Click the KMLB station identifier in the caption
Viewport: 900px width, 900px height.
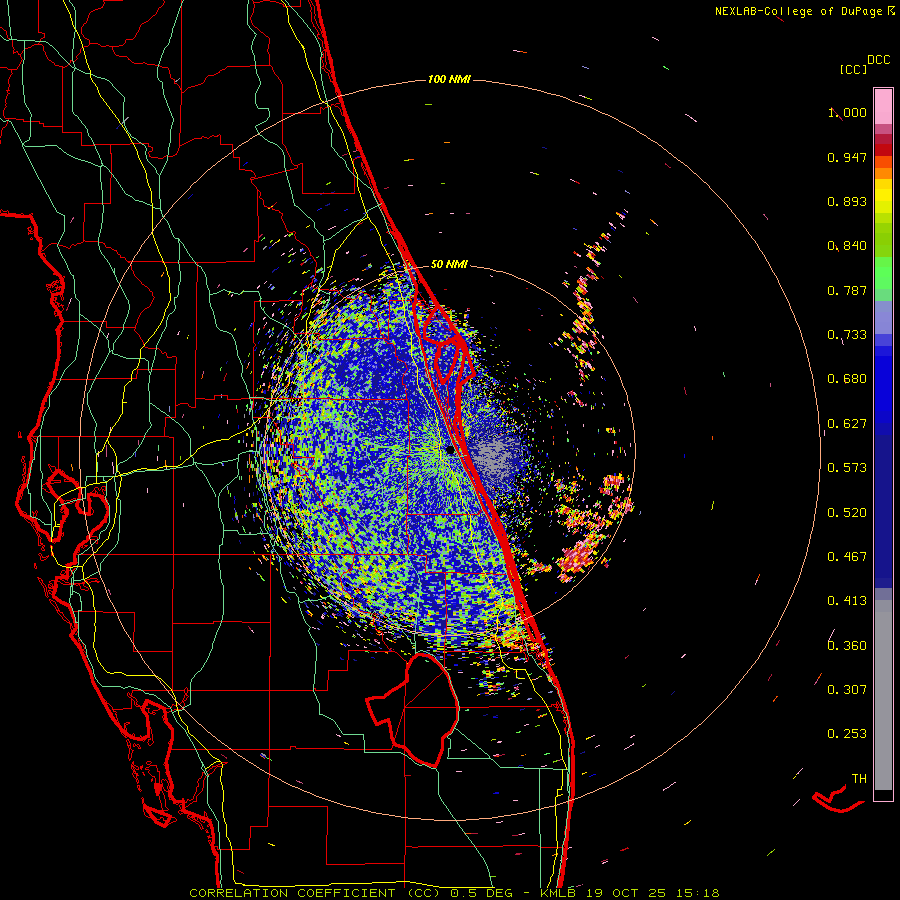(x=557, y=893)
